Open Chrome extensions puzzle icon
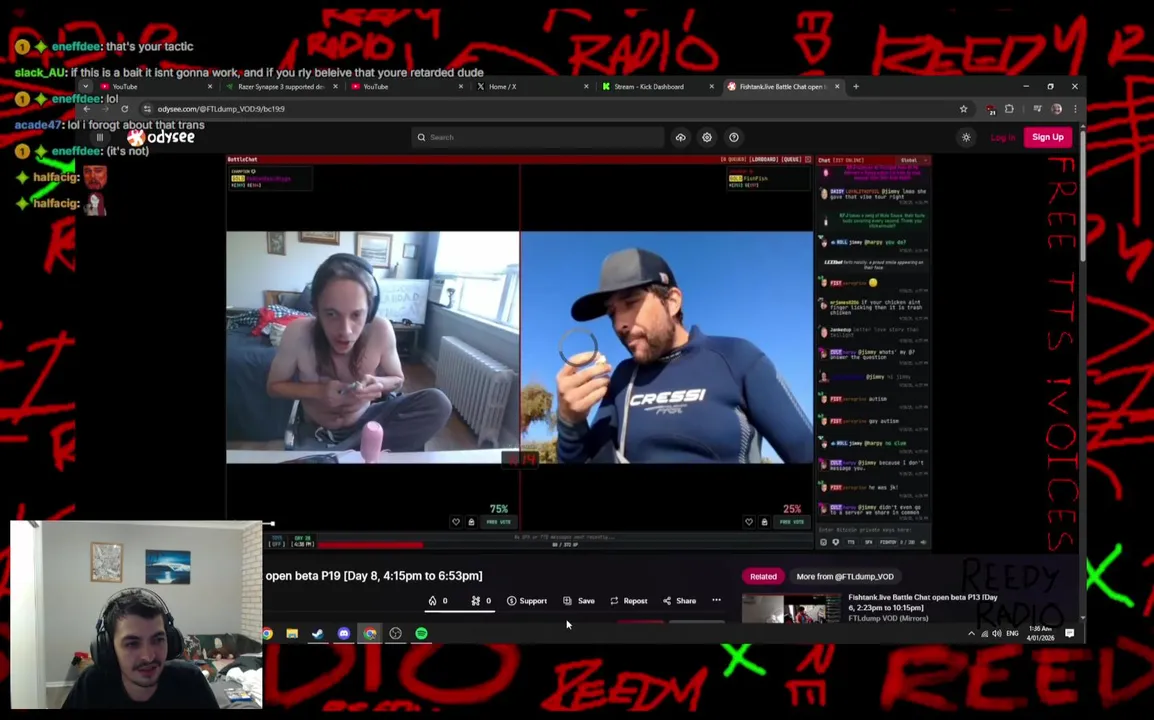Screen dimensions: 1154x720 (x=1010, y=109)
